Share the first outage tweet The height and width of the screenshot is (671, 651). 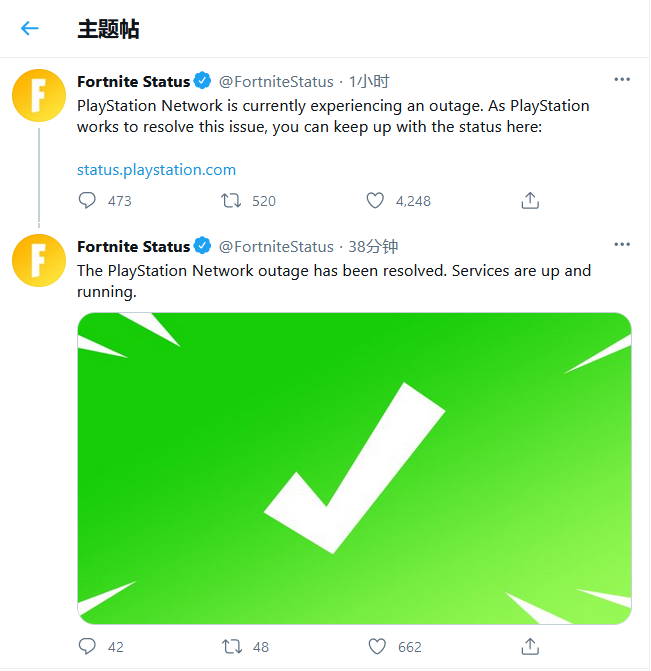[530, 201]
